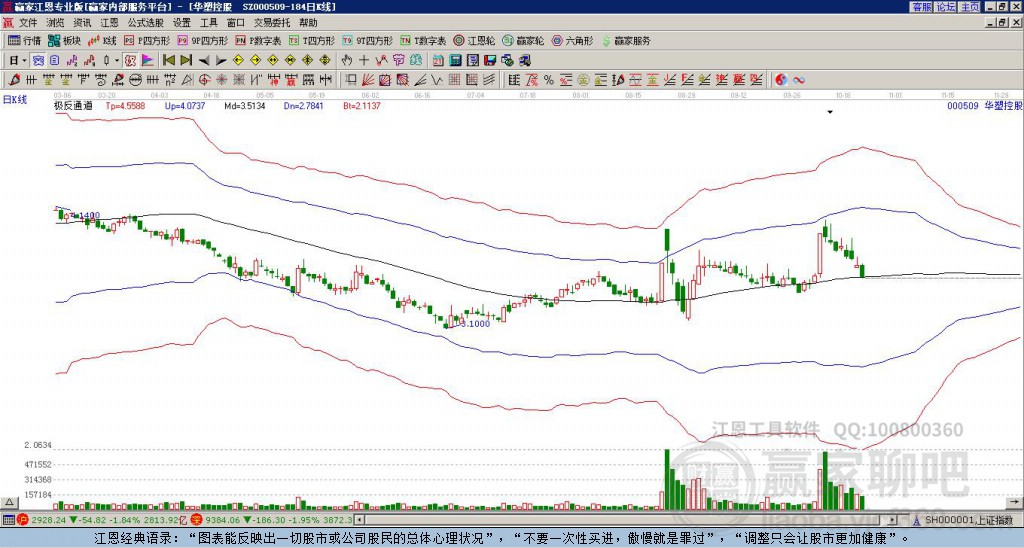Select the red pen drawing tool
Viewport: 1024px width, 548px height.
(x=13, y=80)
